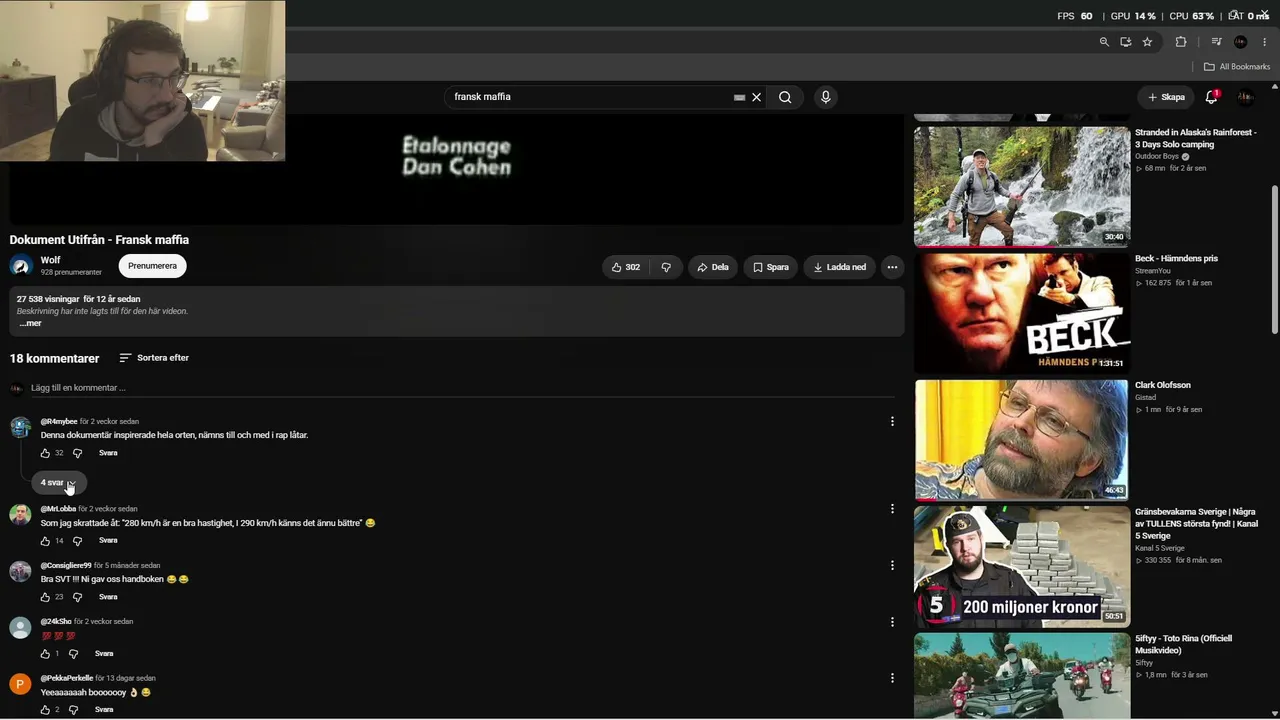
Task: Open the Wolf channel name link
Action: (x=51, y=260)
